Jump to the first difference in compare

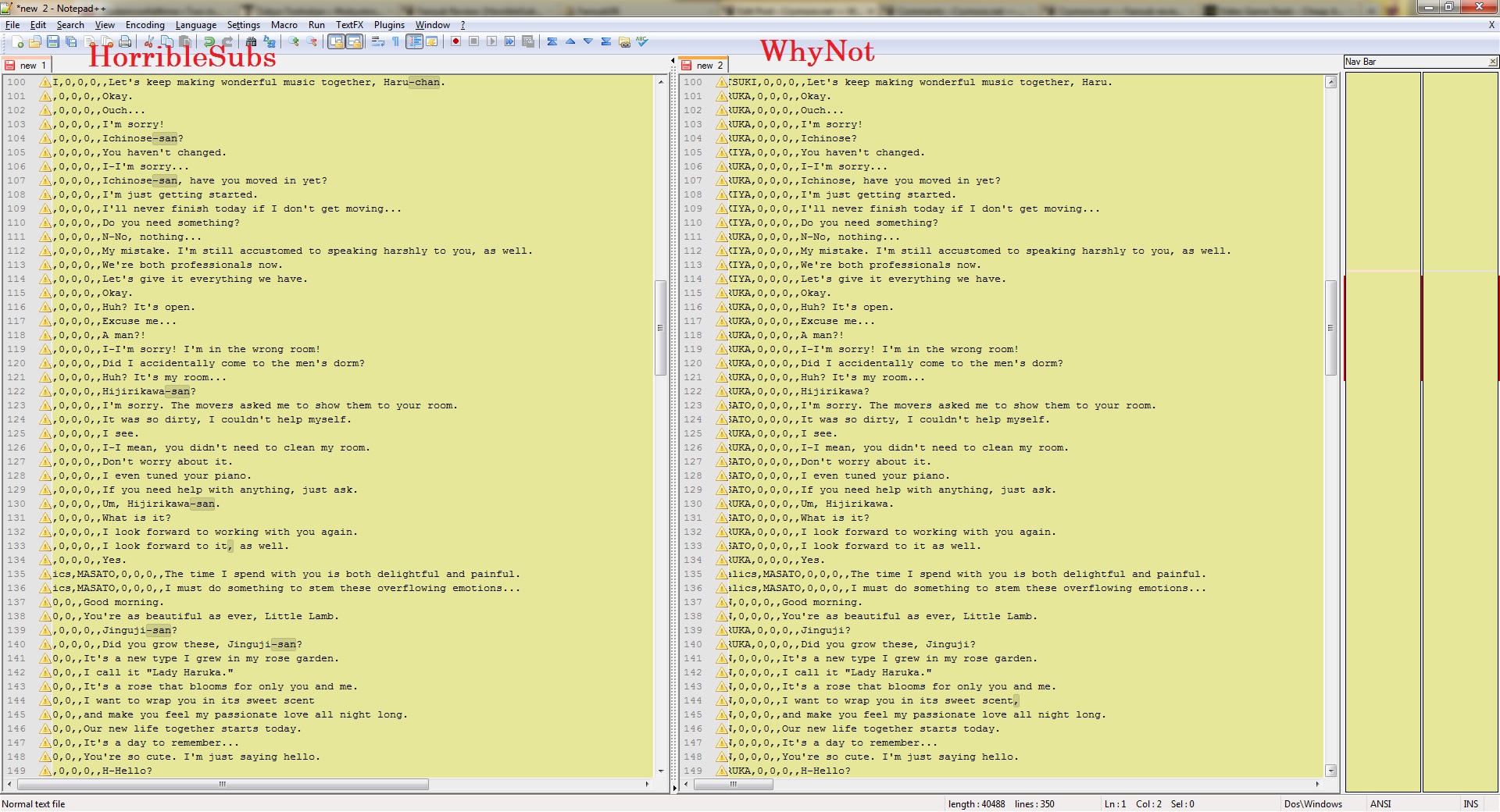pos(552,41)
